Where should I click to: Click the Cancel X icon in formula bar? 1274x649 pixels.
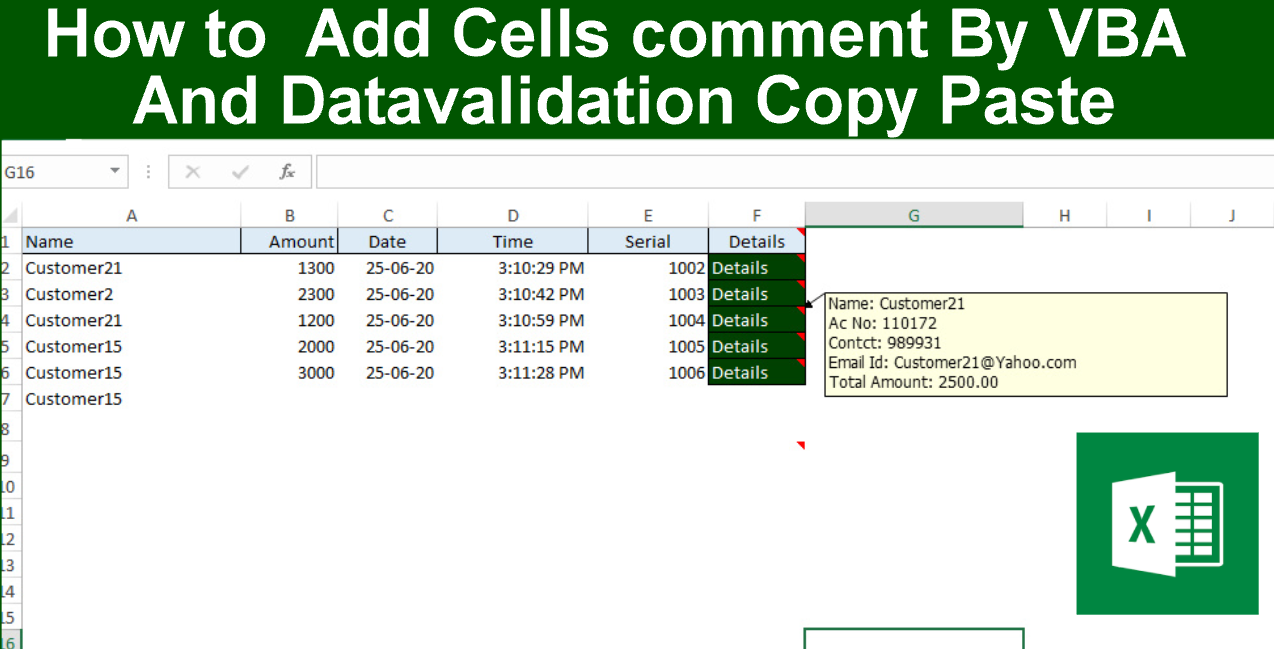(x=192, y=171)
